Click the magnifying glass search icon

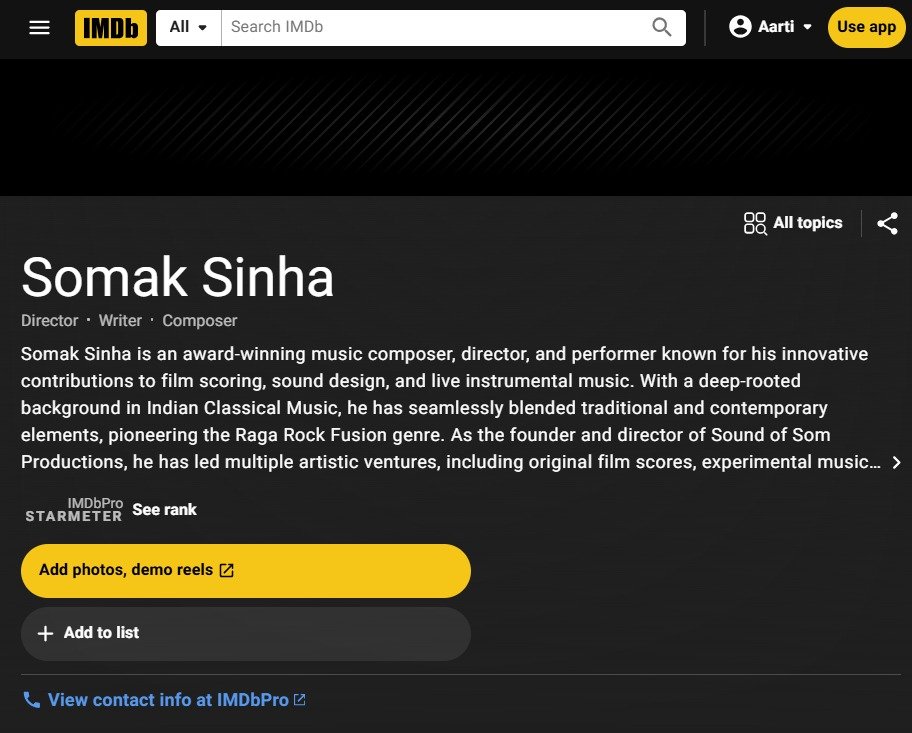click(x=661, y=27)
